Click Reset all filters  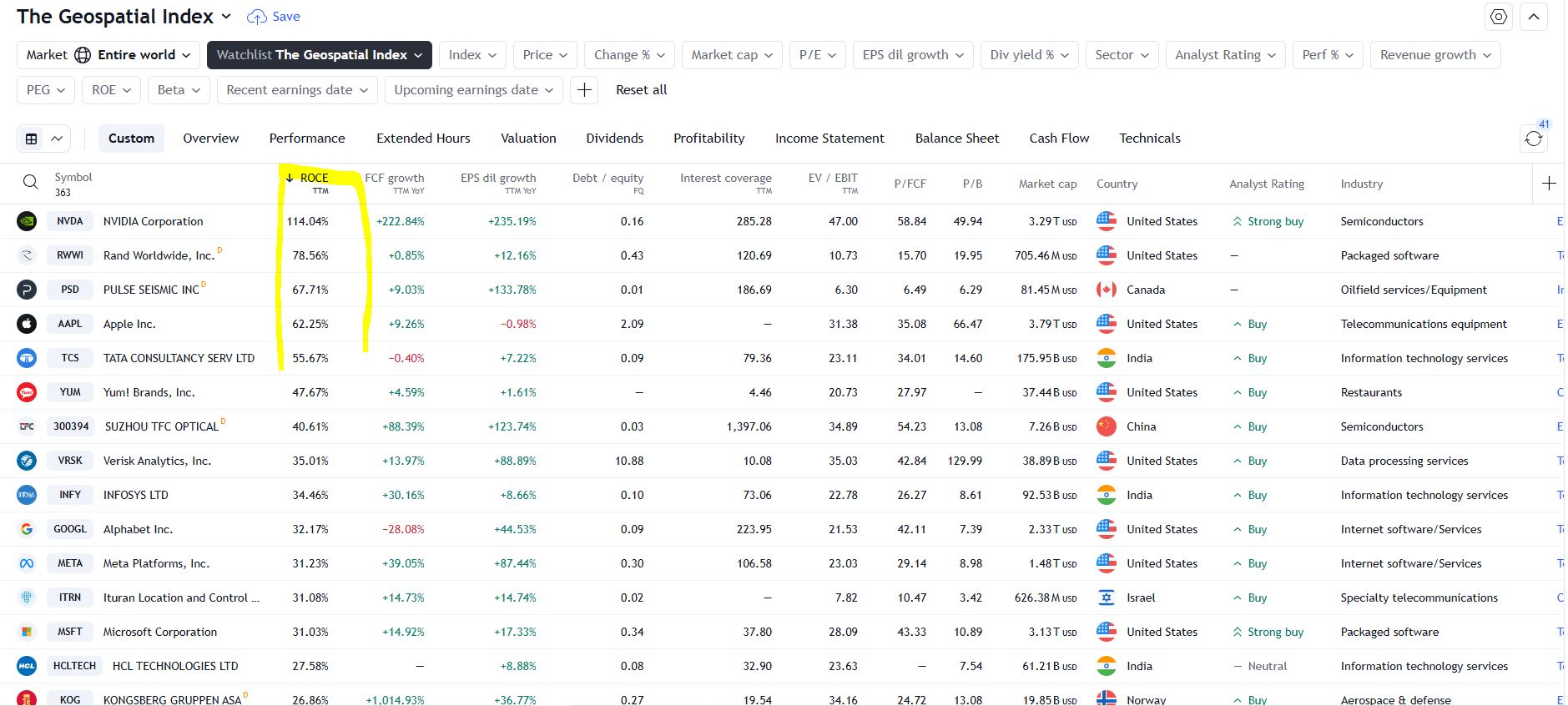641,90
